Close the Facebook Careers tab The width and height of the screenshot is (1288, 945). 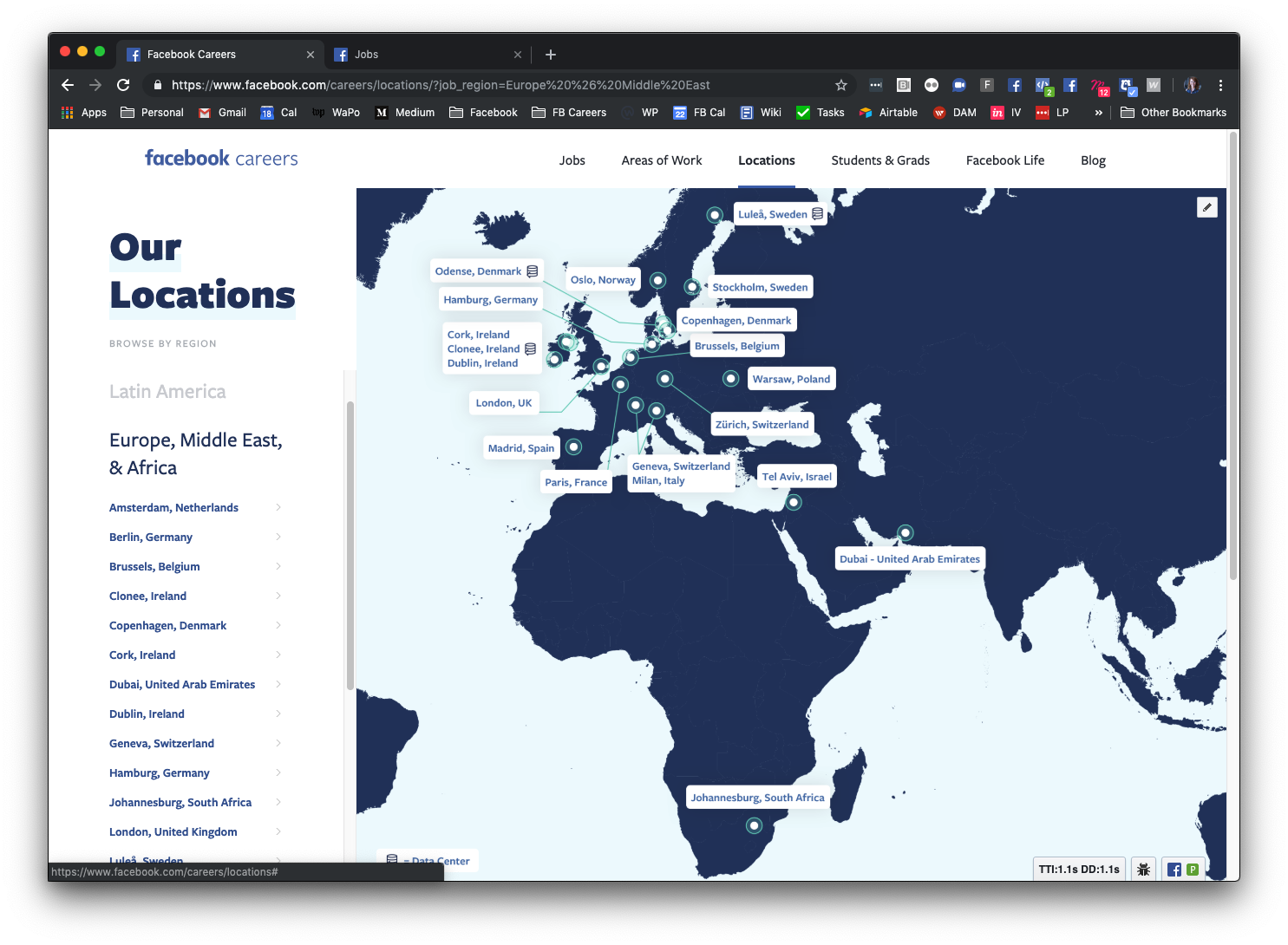point(311,55)
